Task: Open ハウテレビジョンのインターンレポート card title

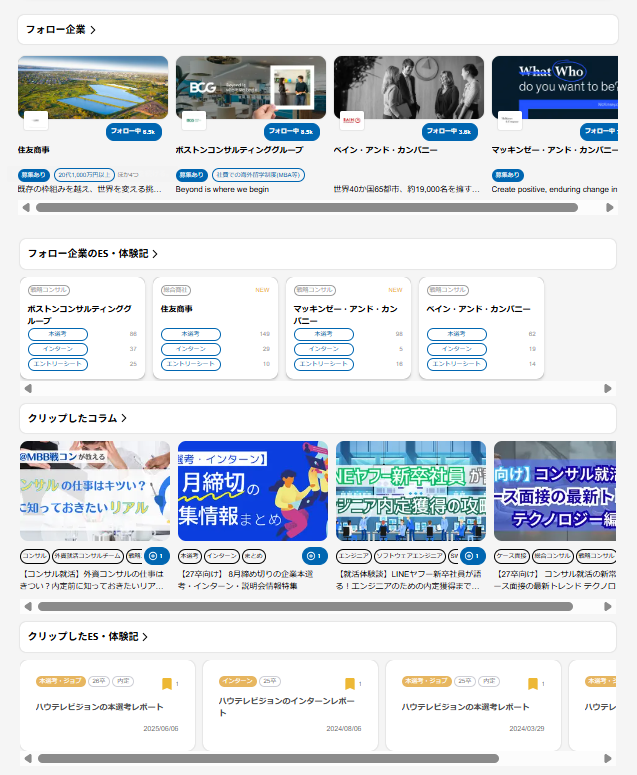Action: click(x=287, y=707)
